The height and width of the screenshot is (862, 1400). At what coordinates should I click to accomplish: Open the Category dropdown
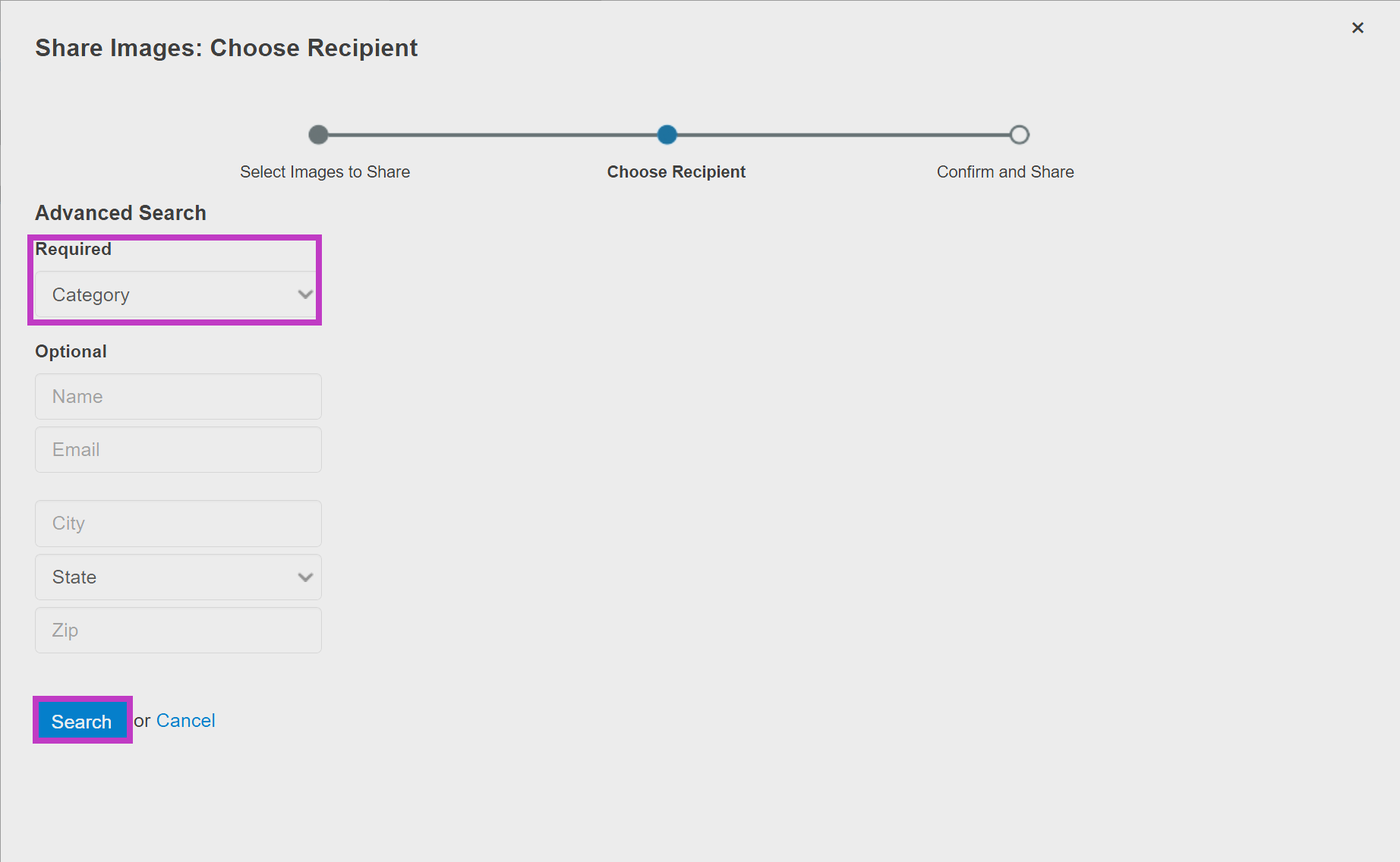(x=178, y=294)
